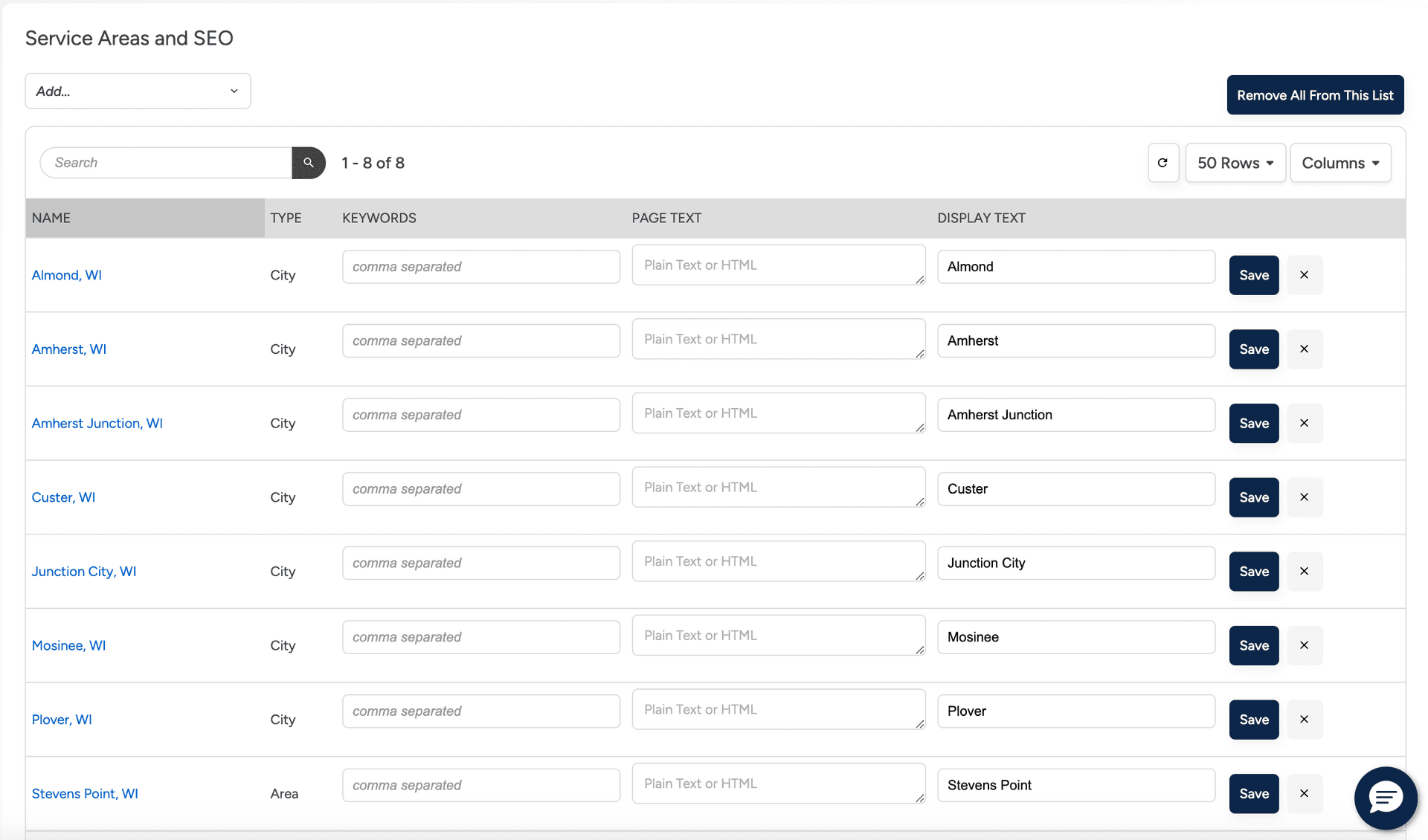Click Page Text area for Mosinee row
This screenshot has height=840, width=1428.
[778, 636]
